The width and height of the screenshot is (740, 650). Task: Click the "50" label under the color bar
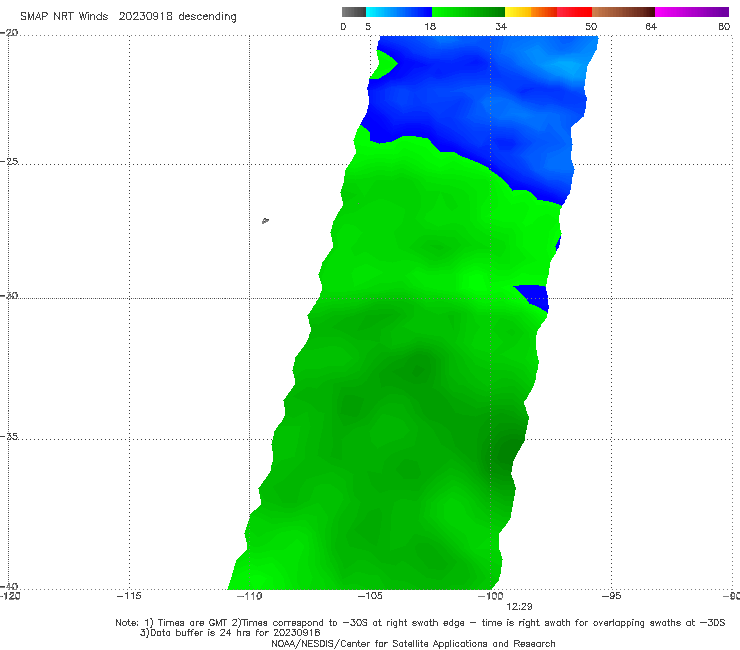pyautogui.click(x=591, y=27)
